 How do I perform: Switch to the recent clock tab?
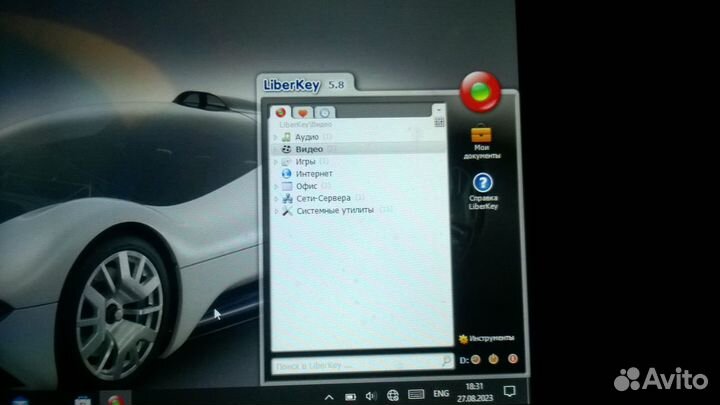tap(324, 112)
